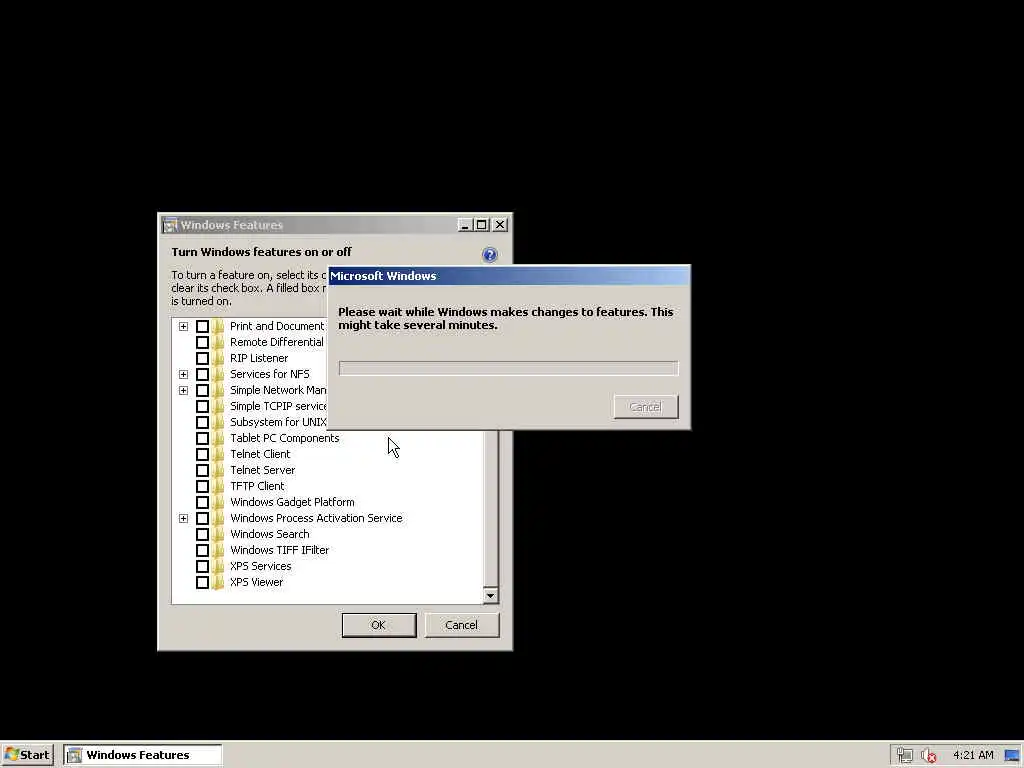Enable the Telnet Server checkbox
The width and height of the screenshot is (1024, 768).
[x=202, y=470]
